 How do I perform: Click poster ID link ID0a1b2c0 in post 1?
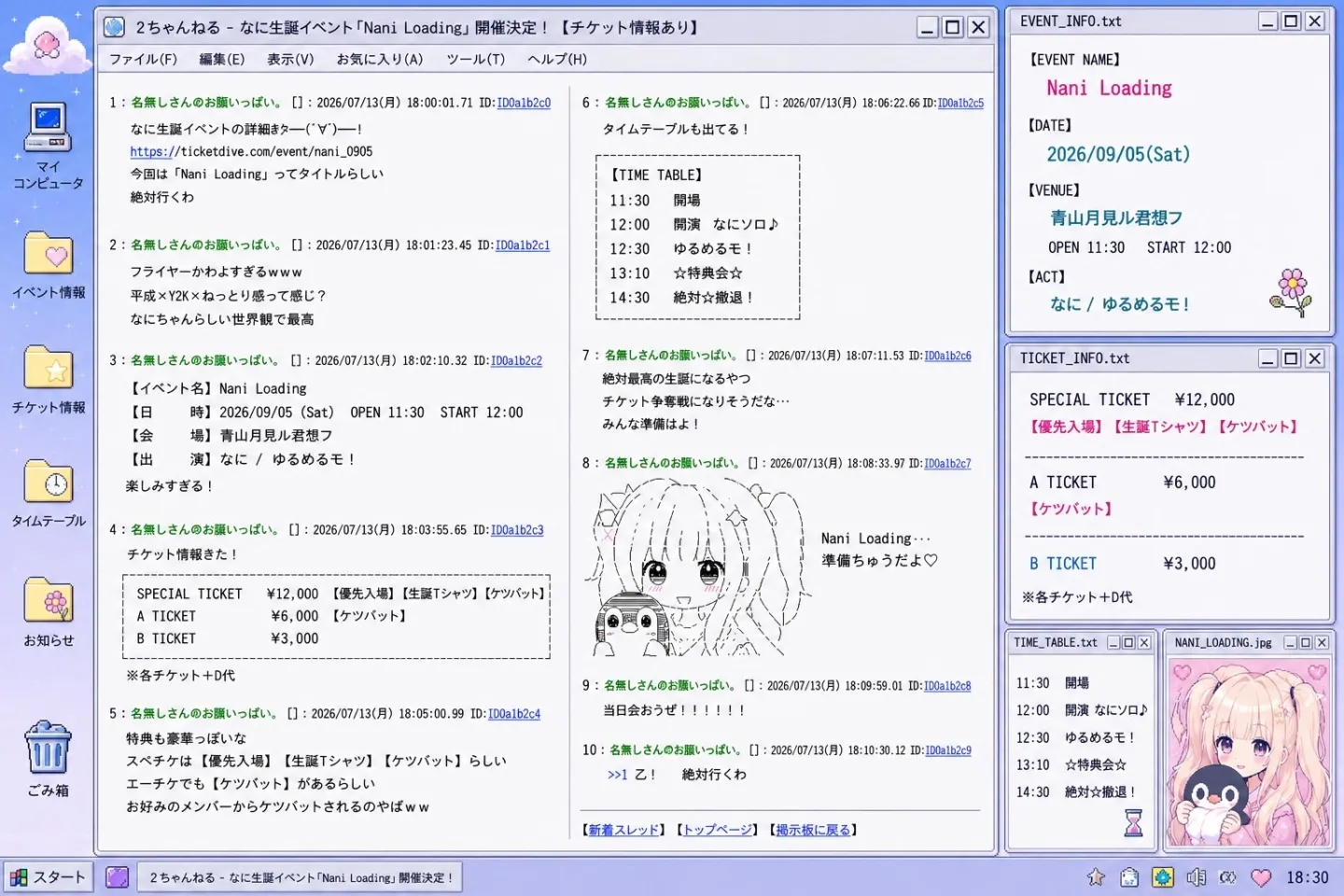[524, 103]
